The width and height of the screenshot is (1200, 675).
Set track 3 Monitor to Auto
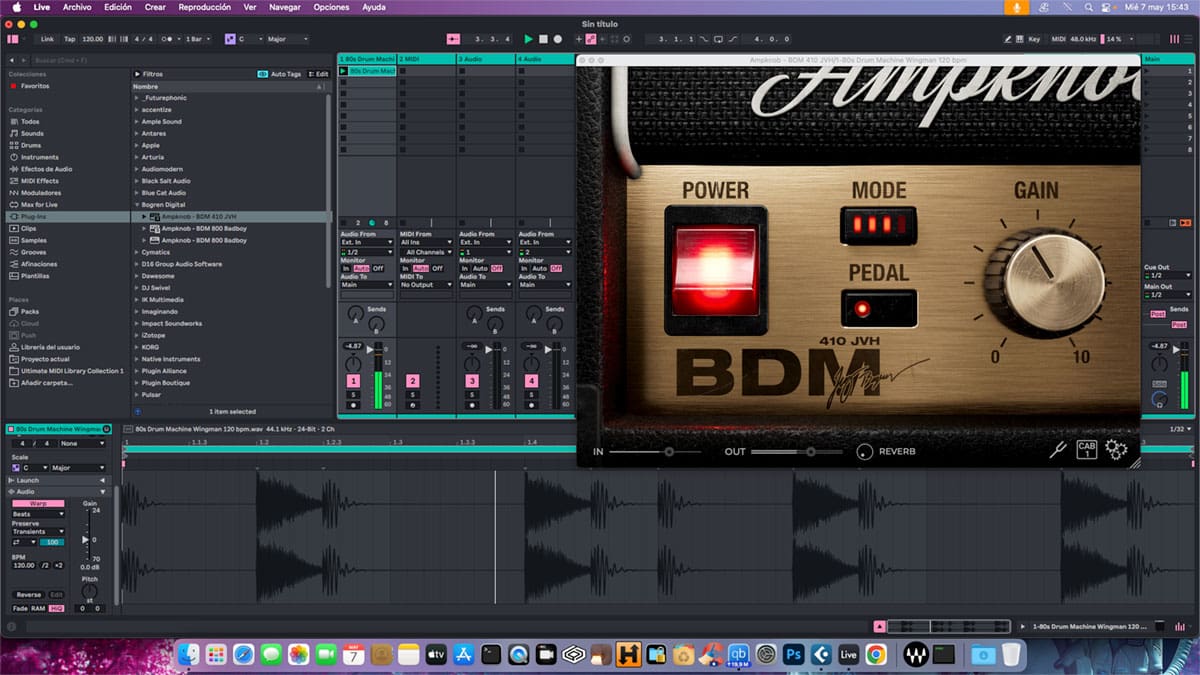[x=480, y=268]
